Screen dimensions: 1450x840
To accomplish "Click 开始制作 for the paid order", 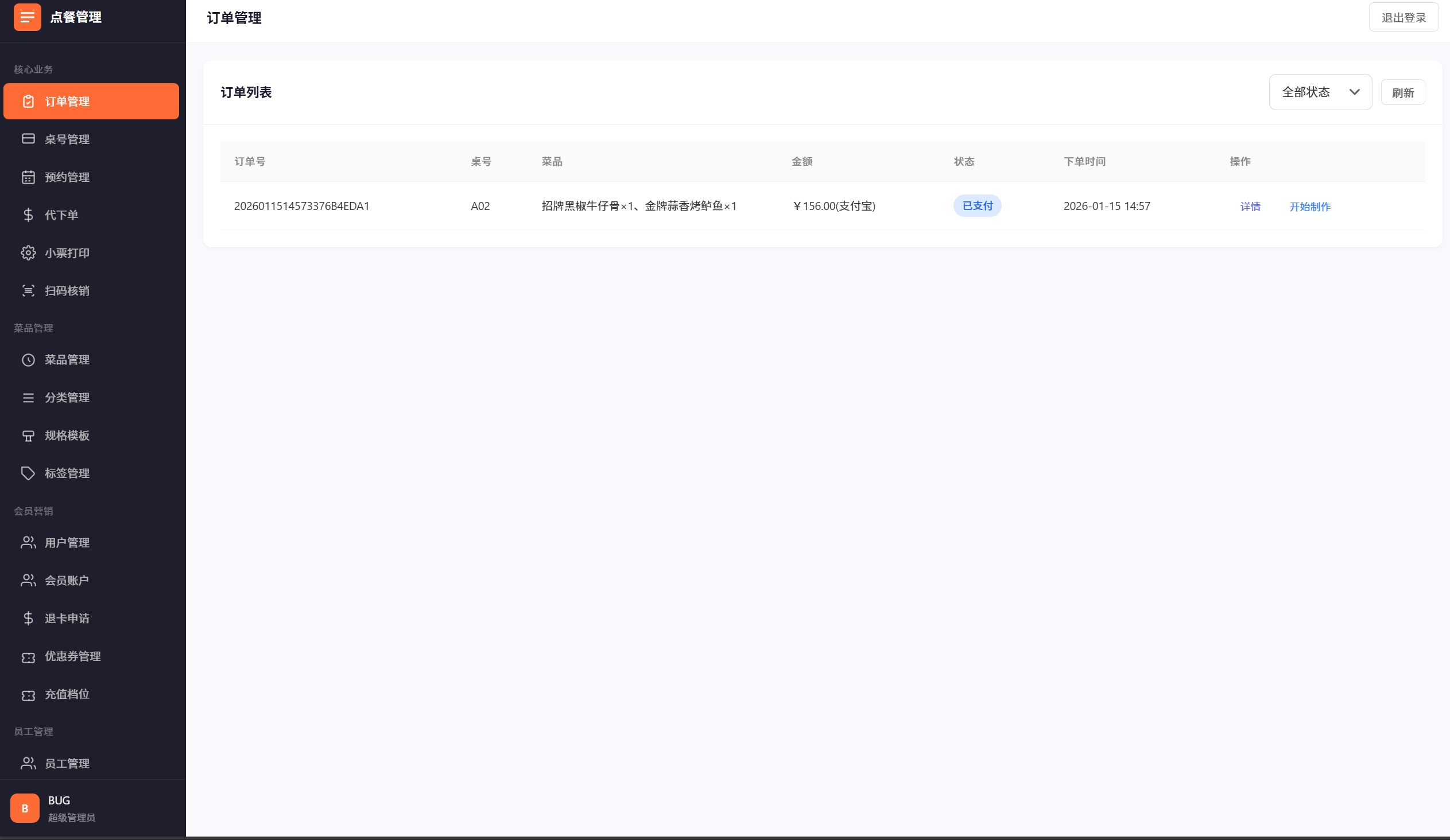I will pos(1309,207).
